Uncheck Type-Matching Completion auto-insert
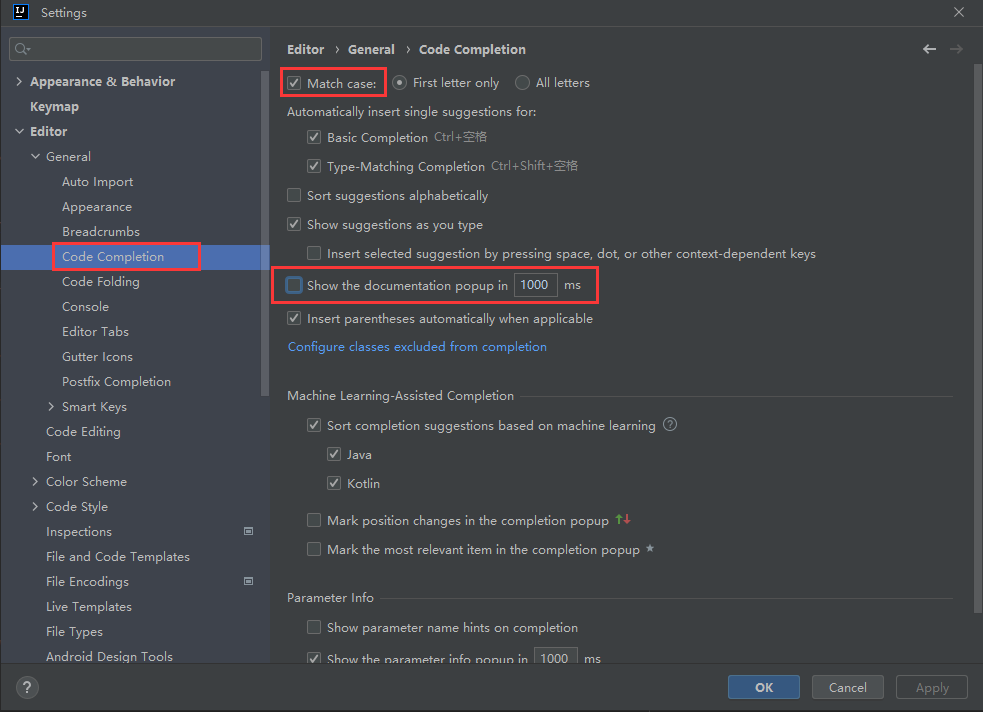Image resolution: width=983 pixels, height=712 pixels. [x=314, y=166]
